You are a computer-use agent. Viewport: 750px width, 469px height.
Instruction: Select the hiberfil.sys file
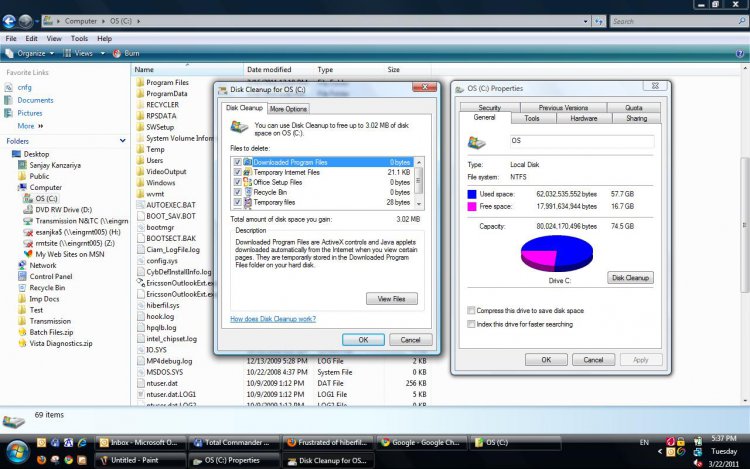click(x=163, y=305)
